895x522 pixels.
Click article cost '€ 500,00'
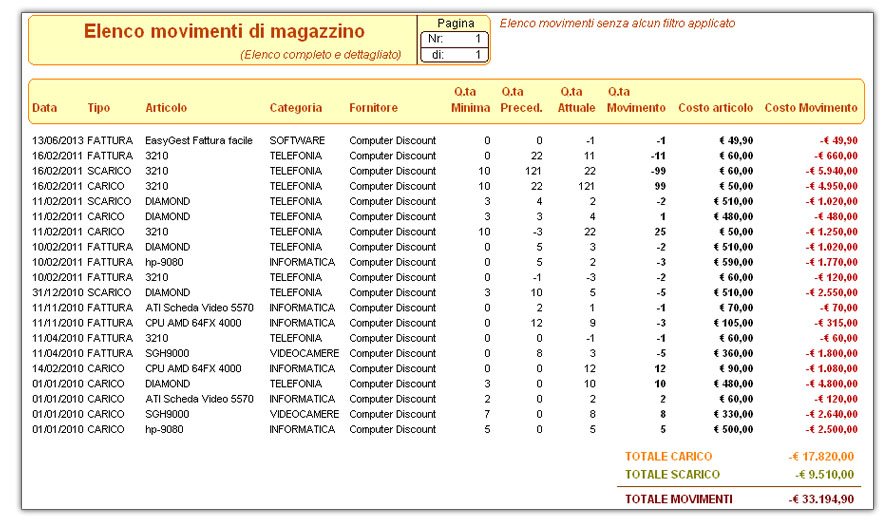coord(733,430)
